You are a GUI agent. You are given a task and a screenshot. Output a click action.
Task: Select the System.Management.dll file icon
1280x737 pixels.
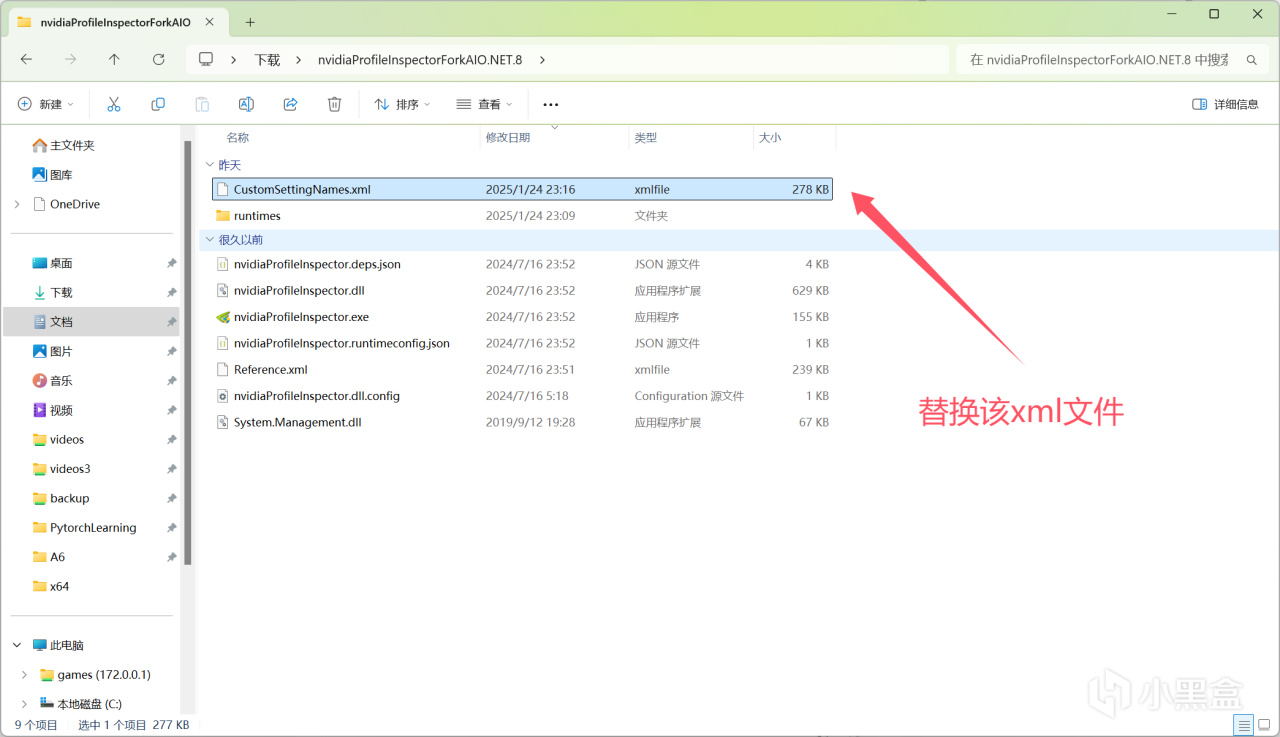pos(223,423)
